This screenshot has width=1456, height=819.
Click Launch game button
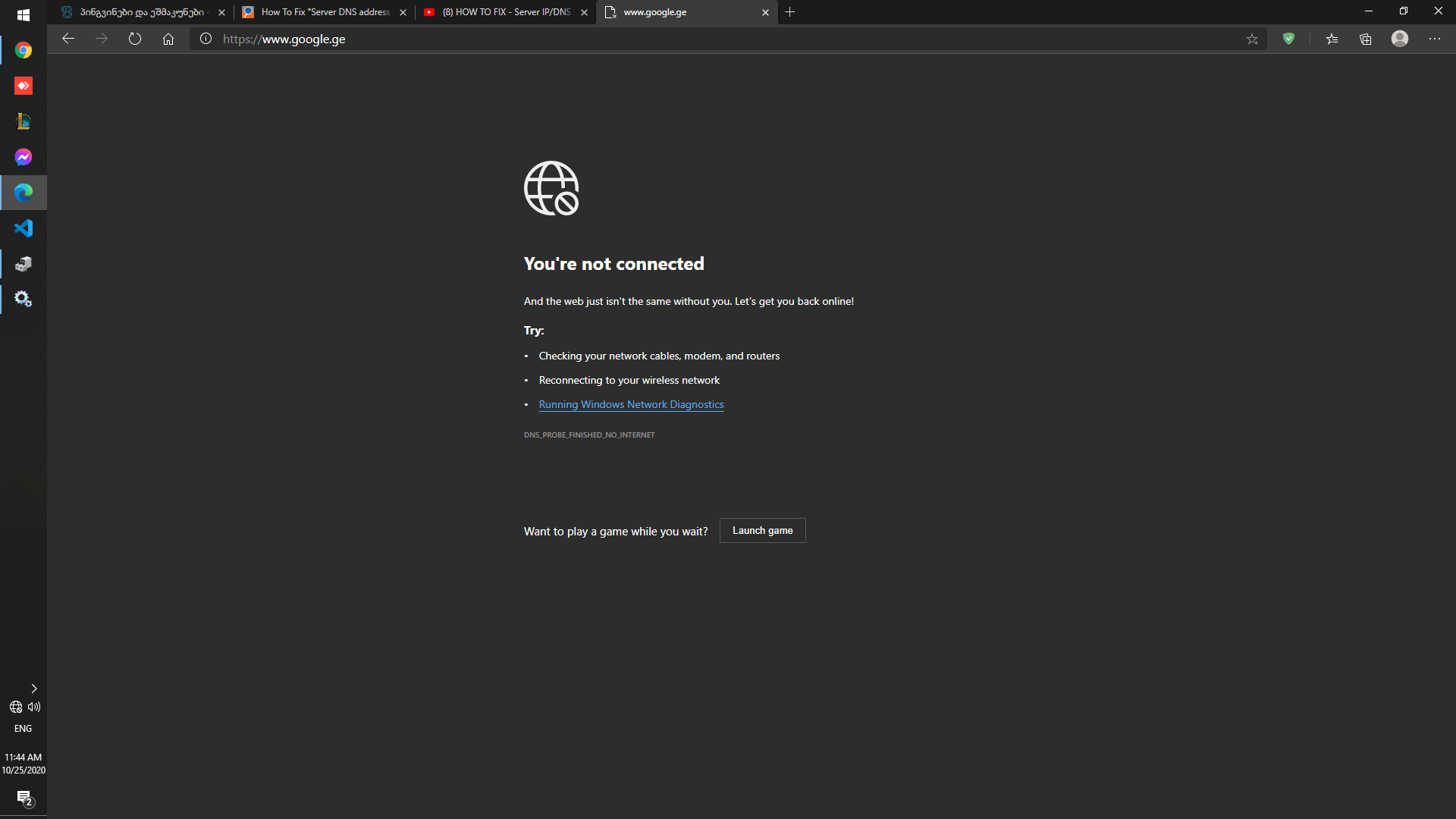pyautogui.click(x=762, y=531)
